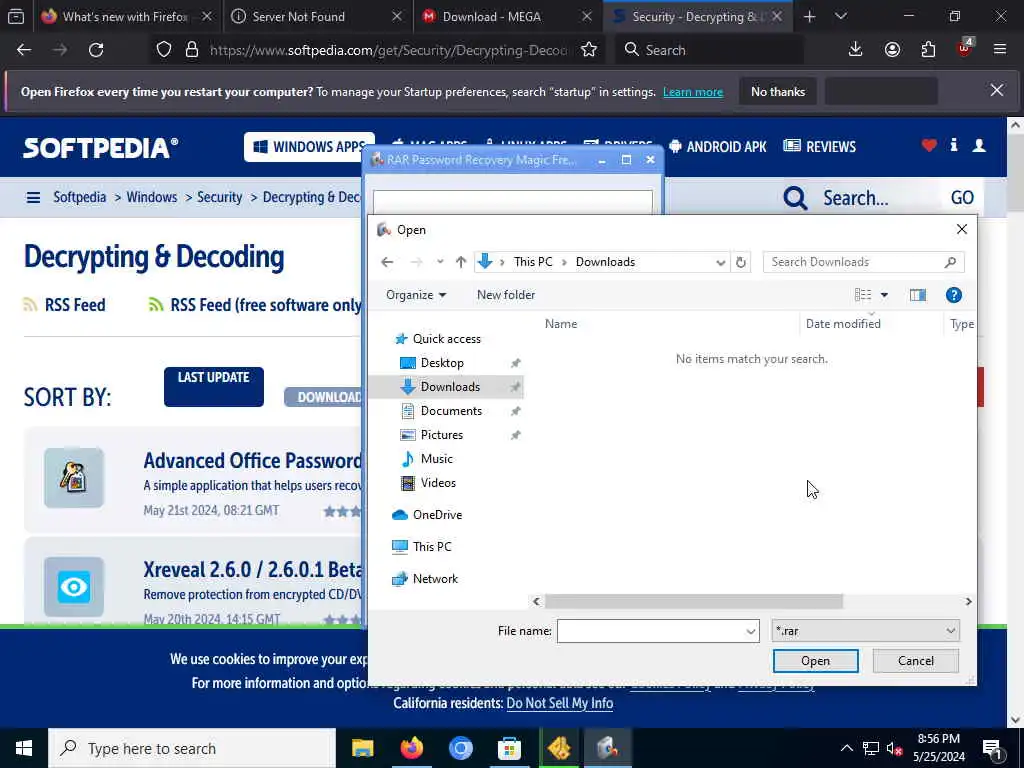Open the Reviews section

pyautogui.click(x=819, y=147)
